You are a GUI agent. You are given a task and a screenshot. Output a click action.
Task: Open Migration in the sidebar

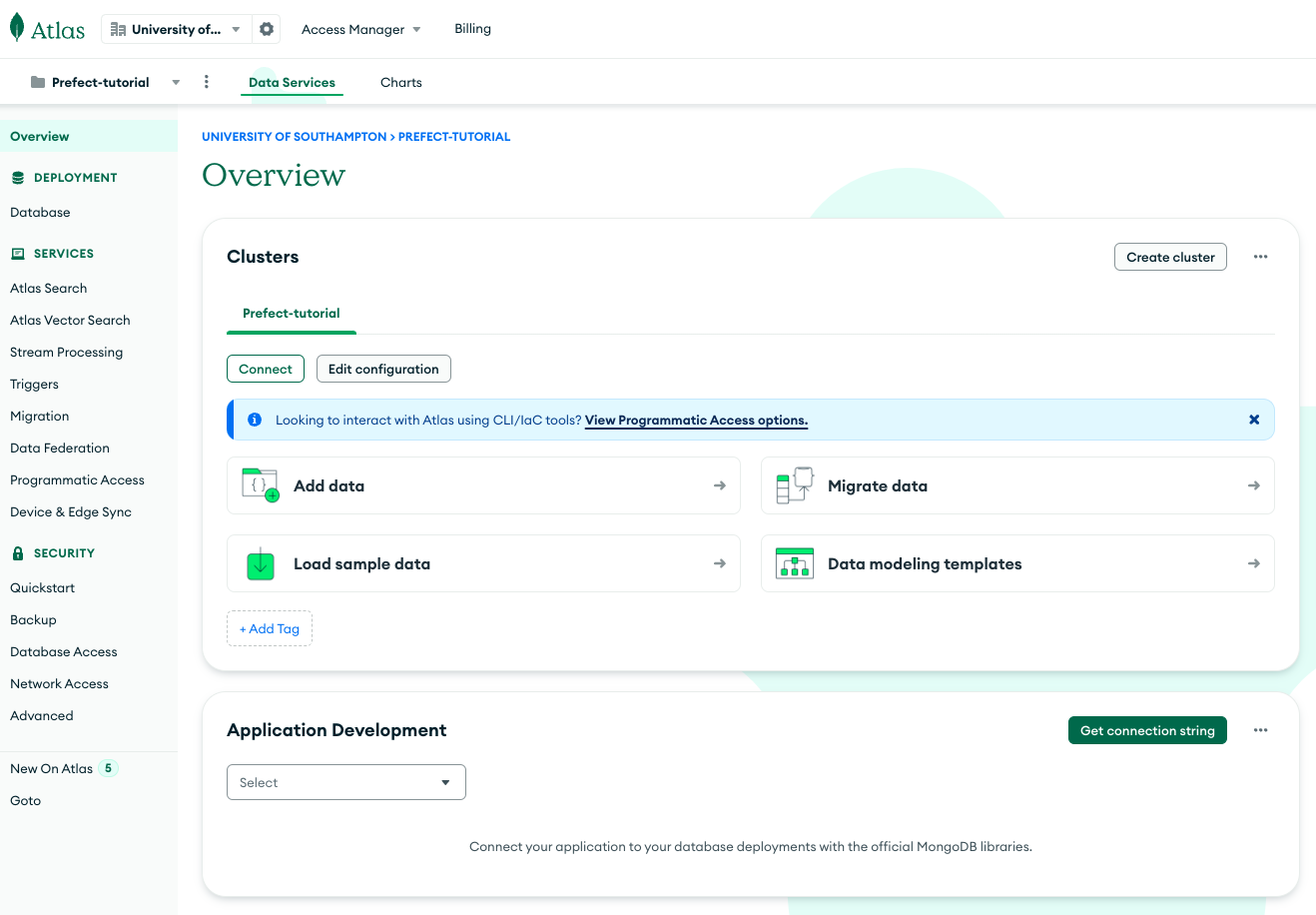[39, 416]
